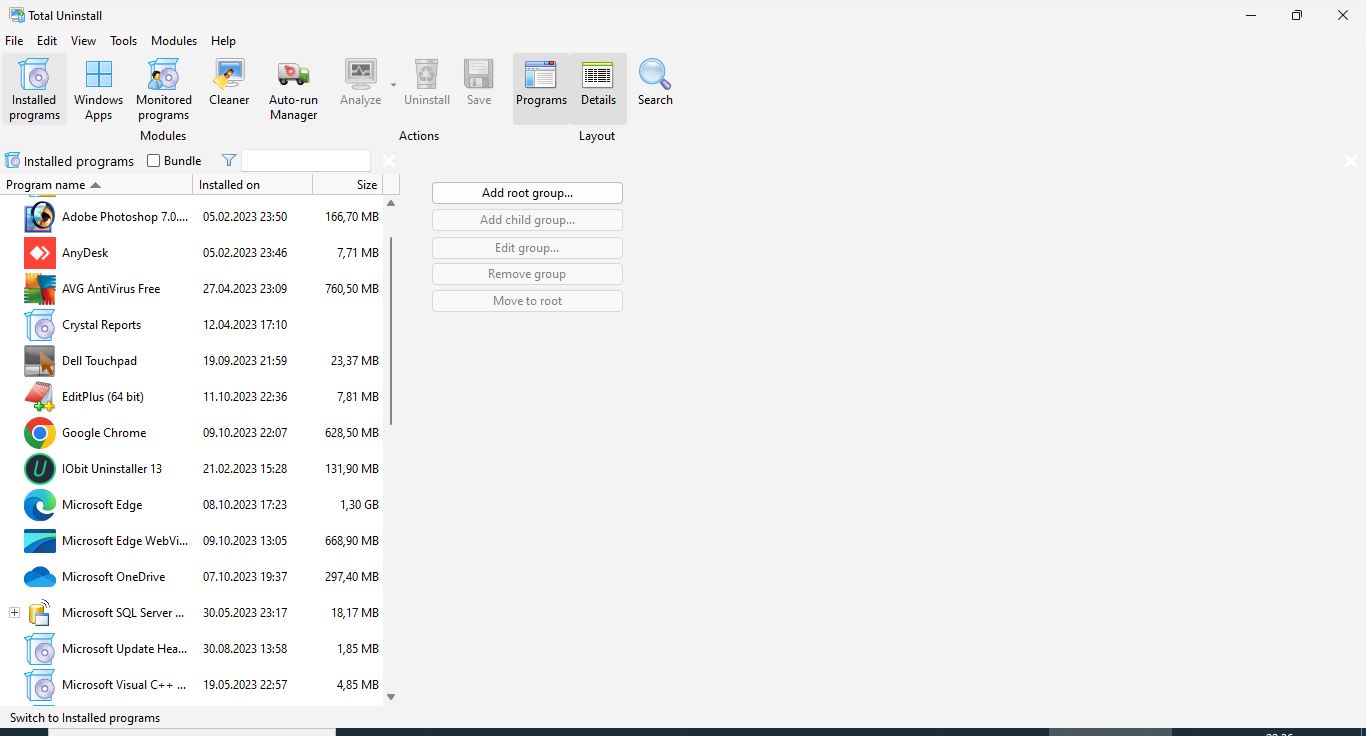Switch to the Windows Apps module

[x=98, y=89]
